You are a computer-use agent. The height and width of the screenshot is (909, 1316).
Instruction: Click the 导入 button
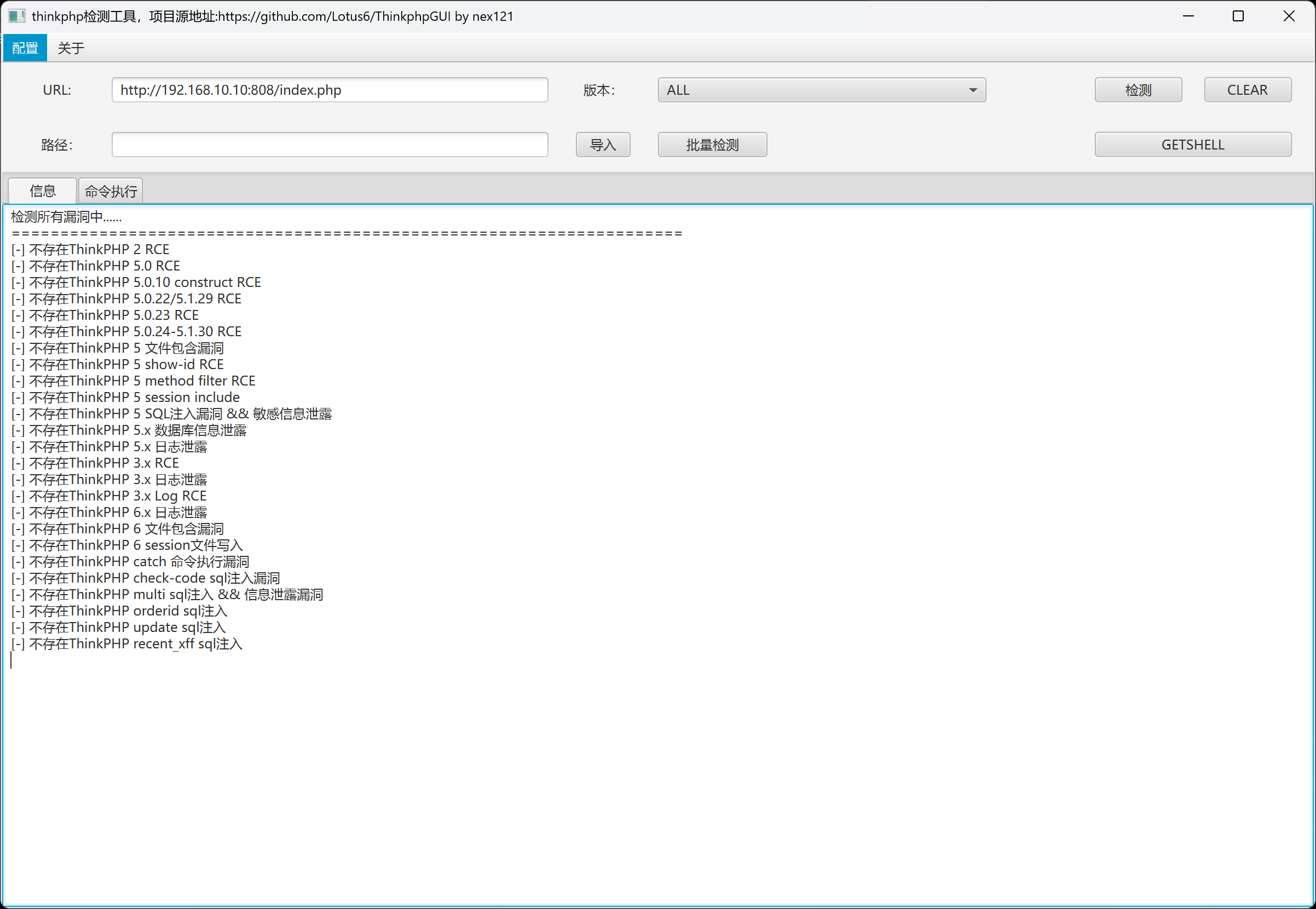603,145
